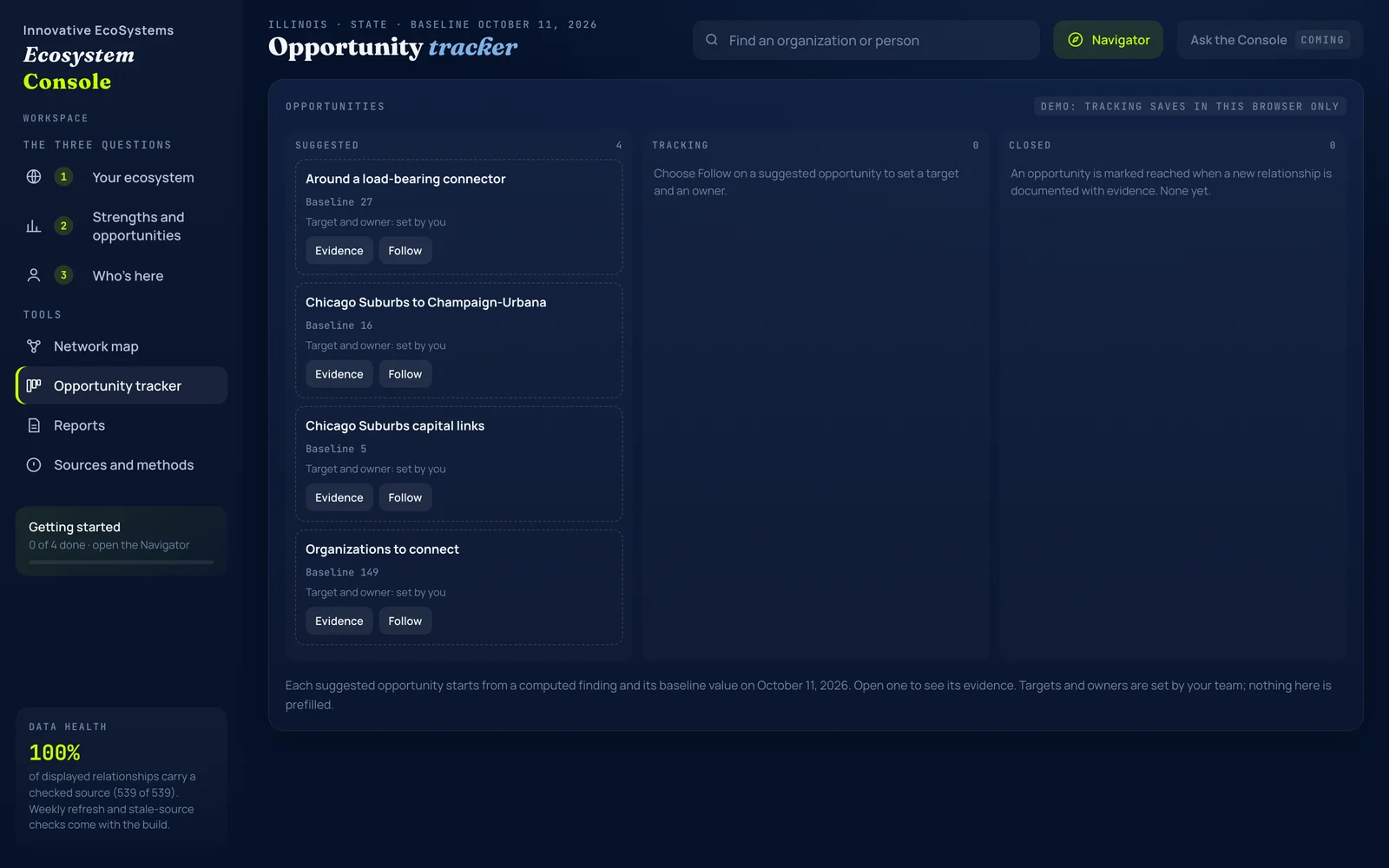Click the number 3 badge for Who's here
Screen dimensions: 1389x868
[63, 275]
